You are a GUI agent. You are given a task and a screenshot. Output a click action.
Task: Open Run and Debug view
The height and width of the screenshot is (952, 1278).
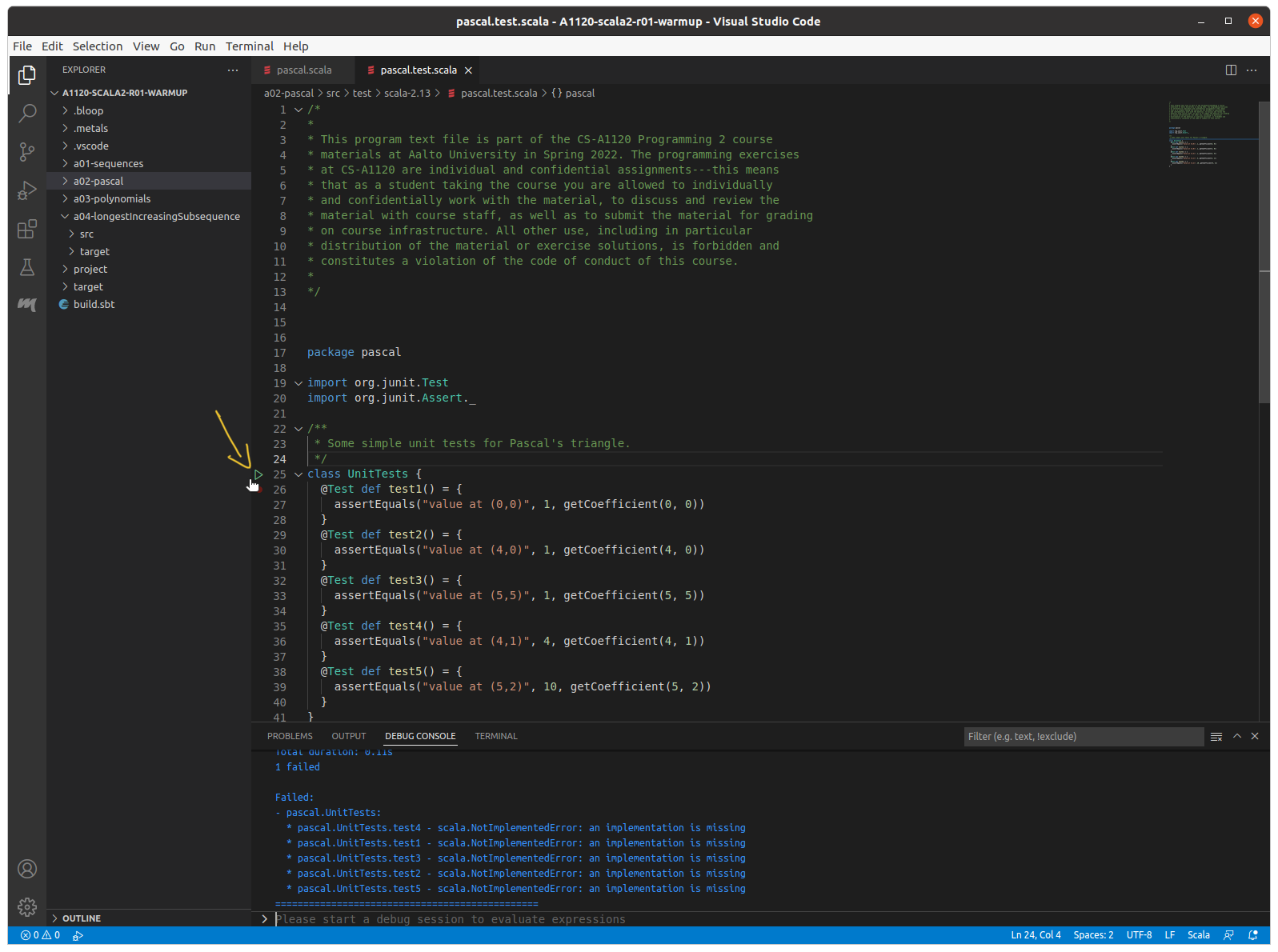[27, 190]
